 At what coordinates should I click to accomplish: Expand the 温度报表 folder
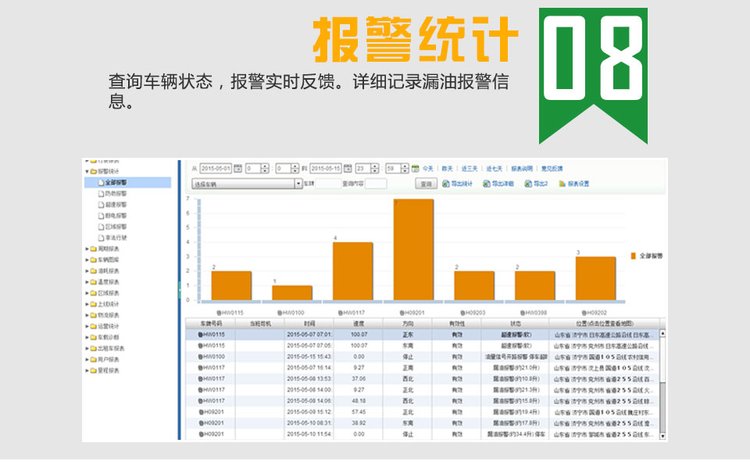tap(86, 282)
